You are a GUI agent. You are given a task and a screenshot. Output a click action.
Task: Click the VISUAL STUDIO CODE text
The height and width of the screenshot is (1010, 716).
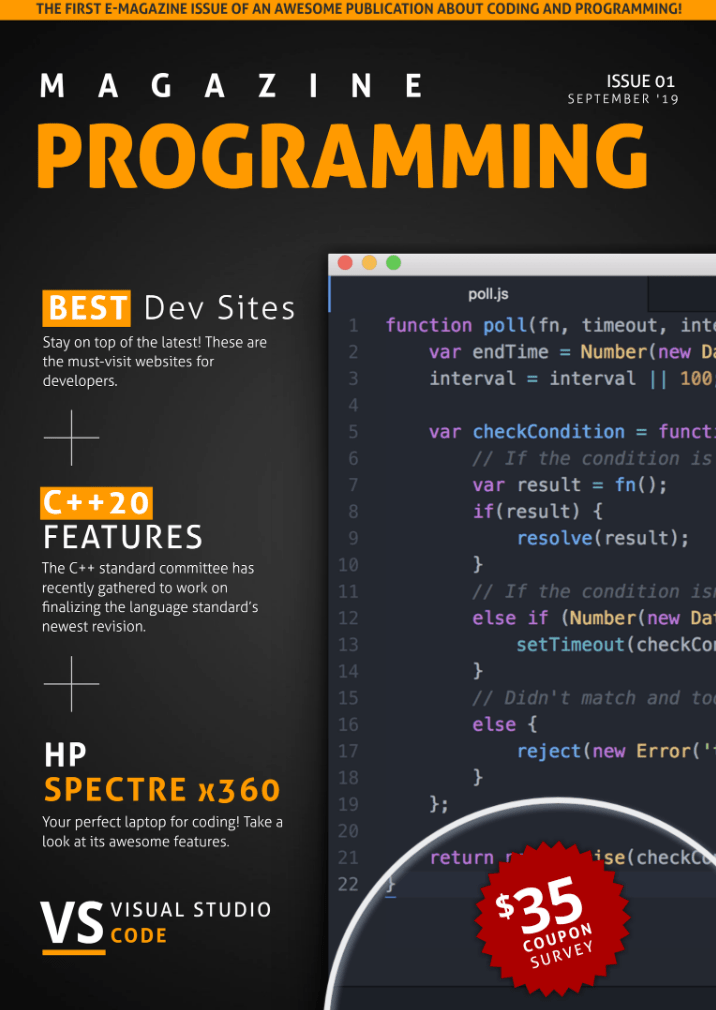click(x=190, y=922)
